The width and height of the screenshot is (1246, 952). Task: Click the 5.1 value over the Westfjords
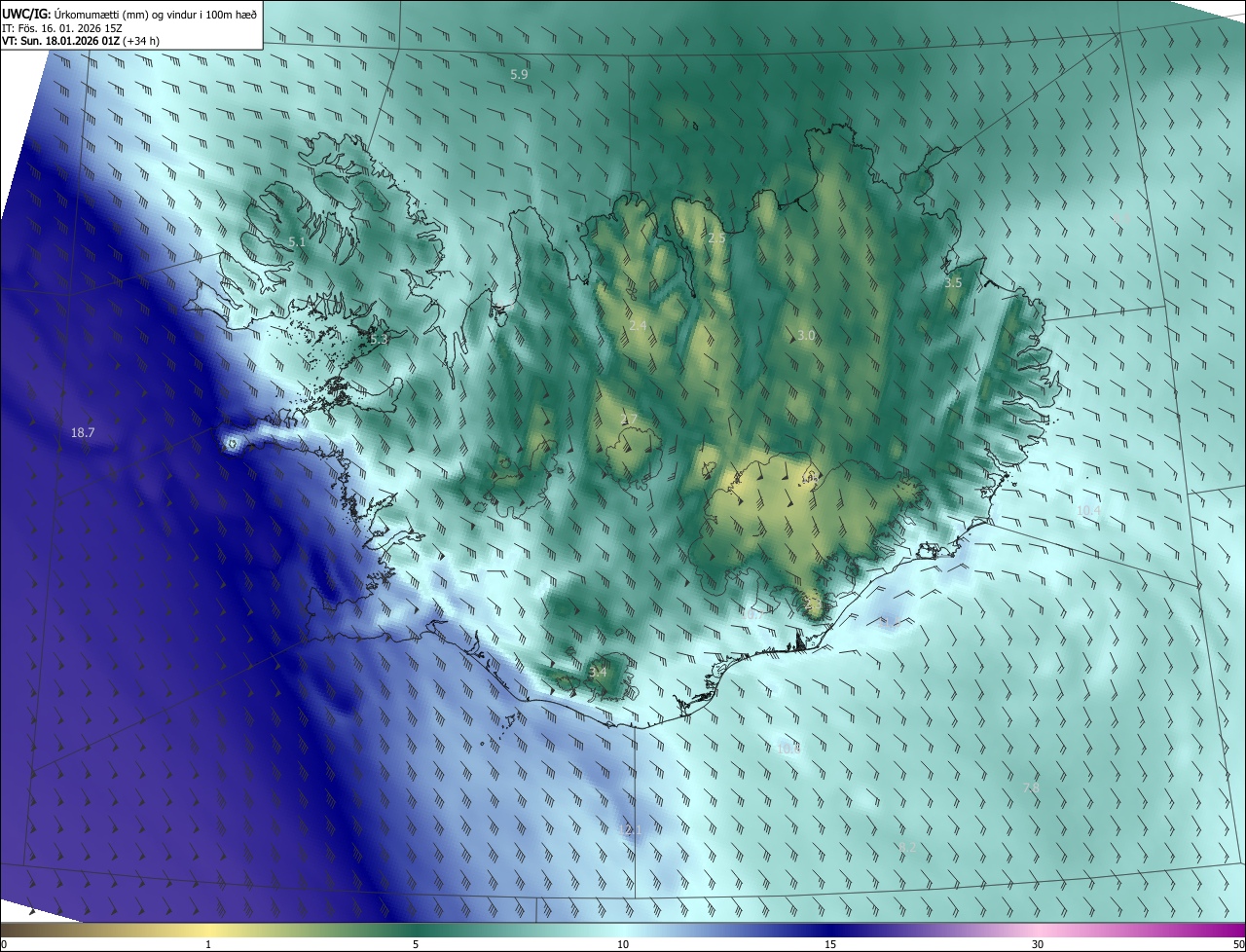pyautogui.click(x=297, y=241)
